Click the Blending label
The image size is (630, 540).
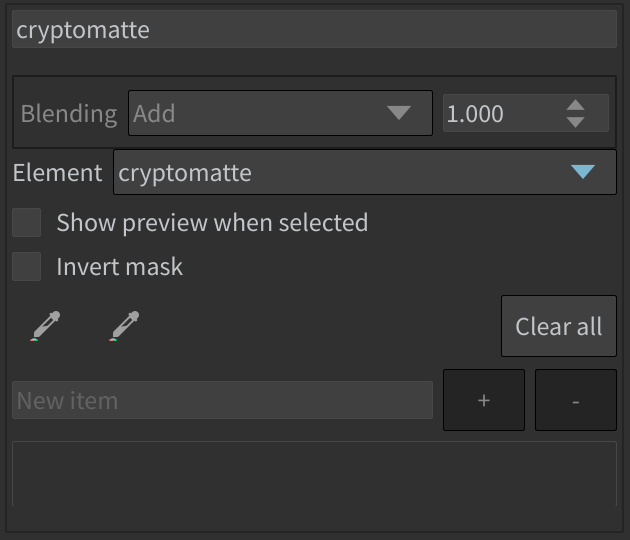(x=69, y=113)
